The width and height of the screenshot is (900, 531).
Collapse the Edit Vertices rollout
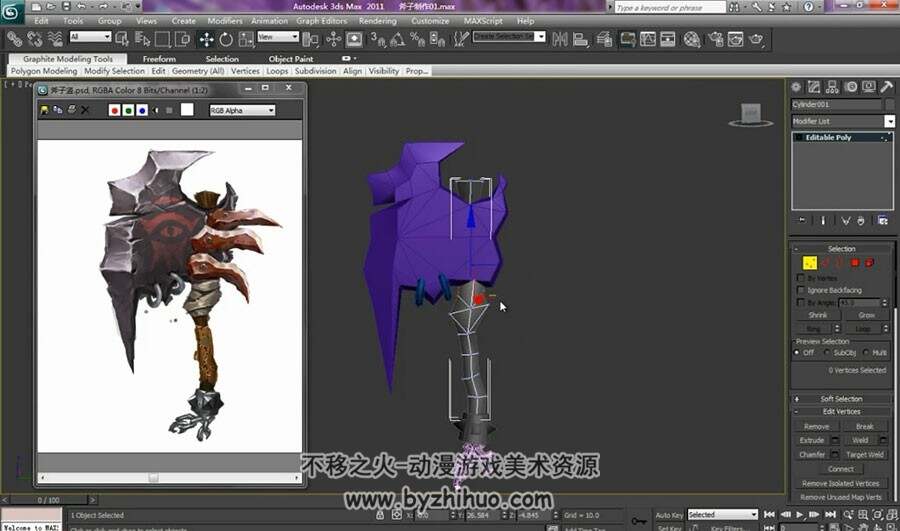pyautogui.click(x=841, y=412)
